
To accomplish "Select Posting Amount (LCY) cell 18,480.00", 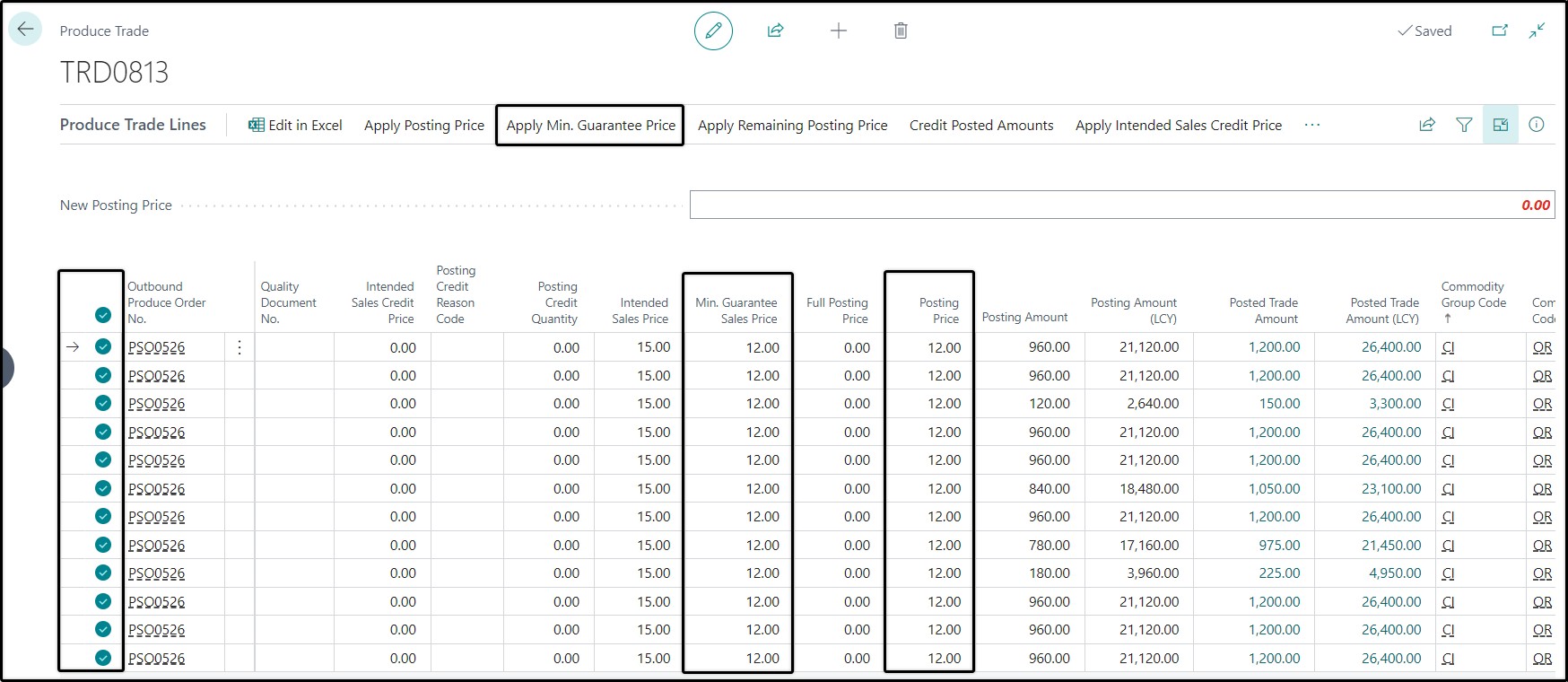I will click(1138, 489).
